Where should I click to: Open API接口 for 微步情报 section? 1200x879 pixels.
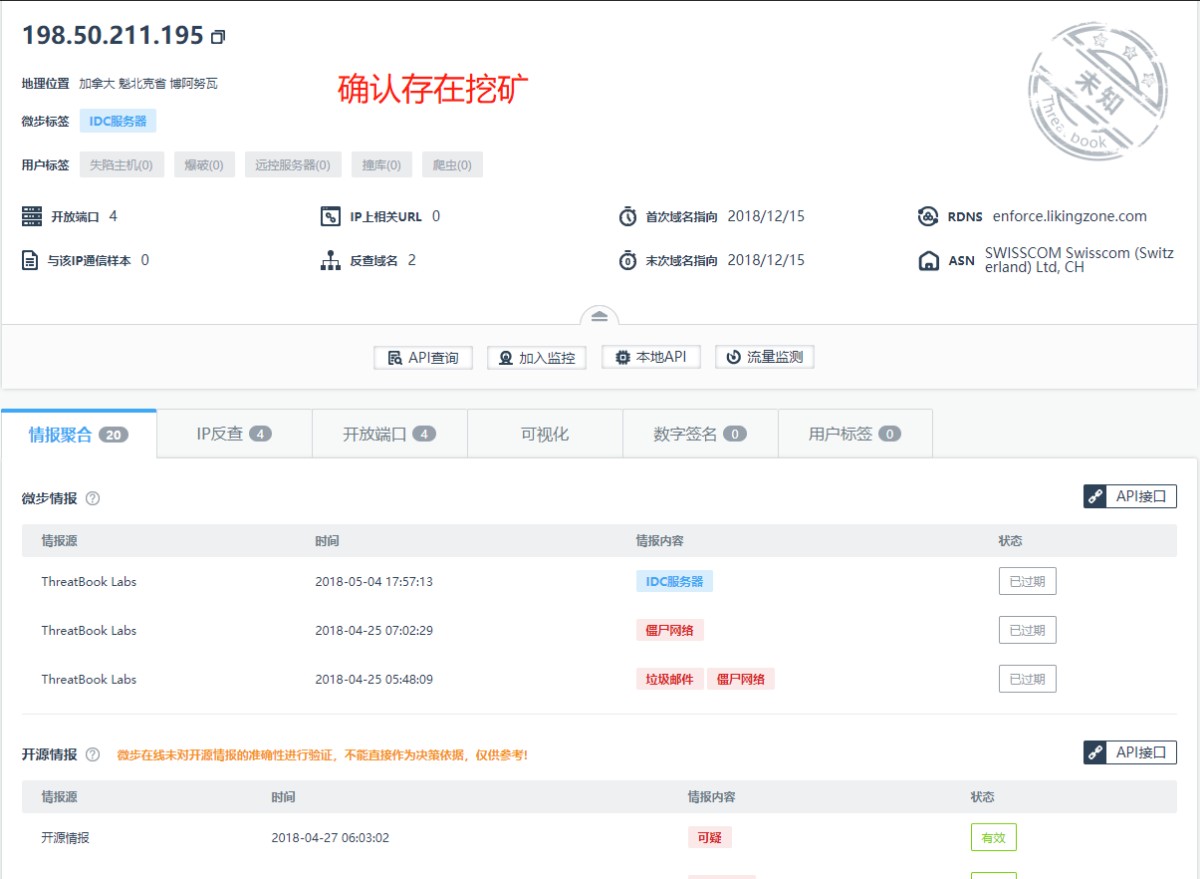tap(1130, 496)
